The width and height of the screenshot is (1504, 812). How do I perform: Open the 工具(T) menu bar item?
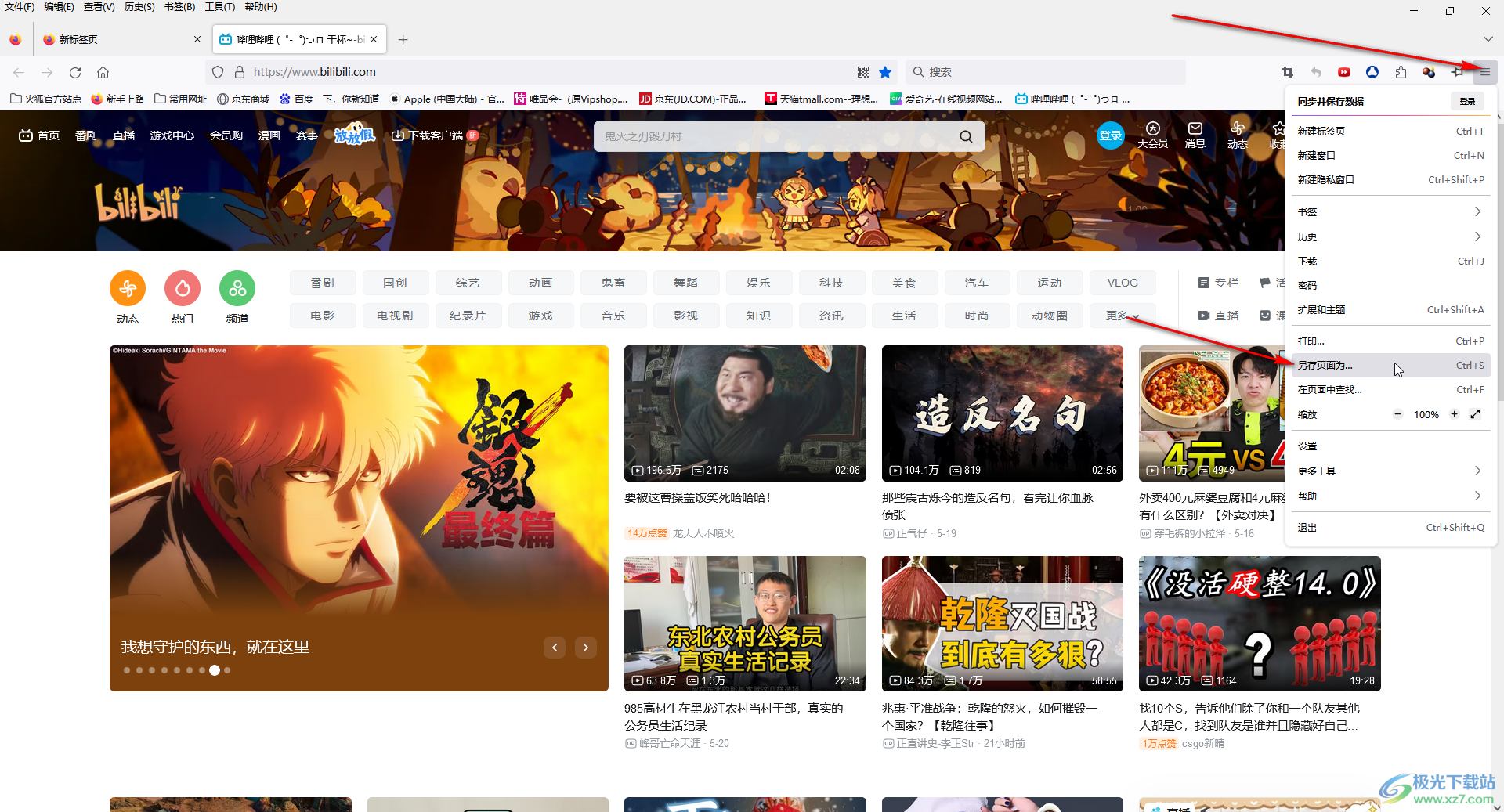click(x=219, y=7)
